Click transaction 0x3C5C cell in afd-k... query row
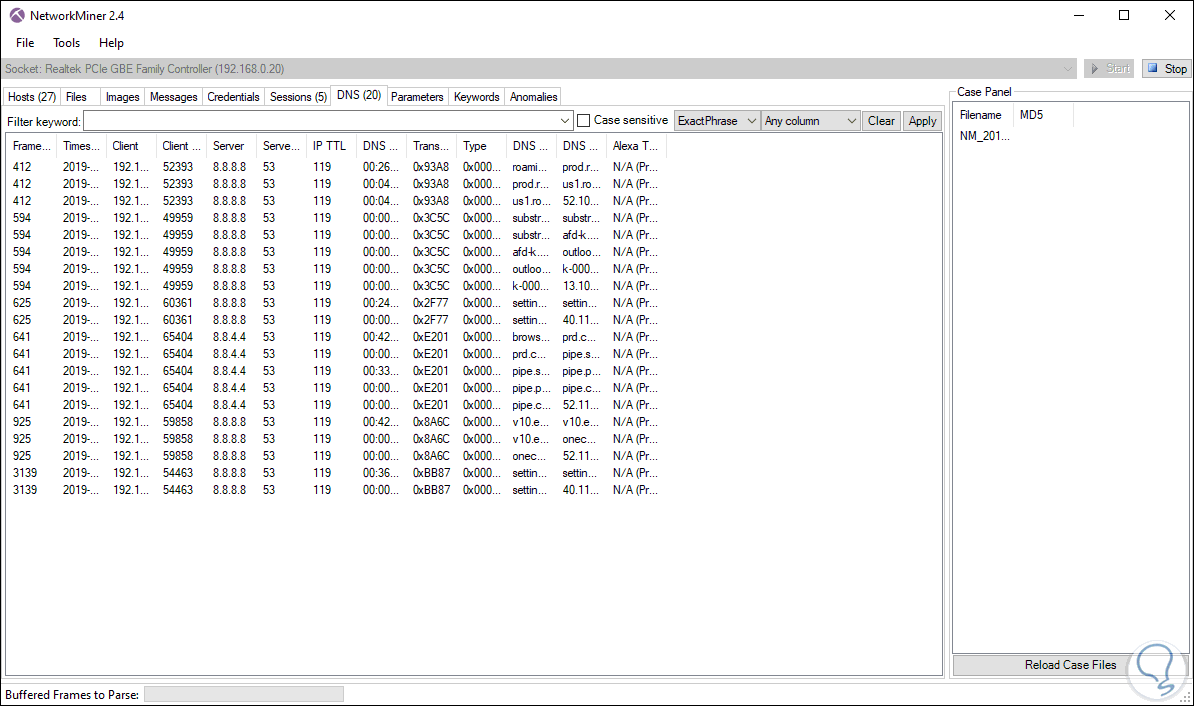The image size is (1194, 706). (431, 252)
